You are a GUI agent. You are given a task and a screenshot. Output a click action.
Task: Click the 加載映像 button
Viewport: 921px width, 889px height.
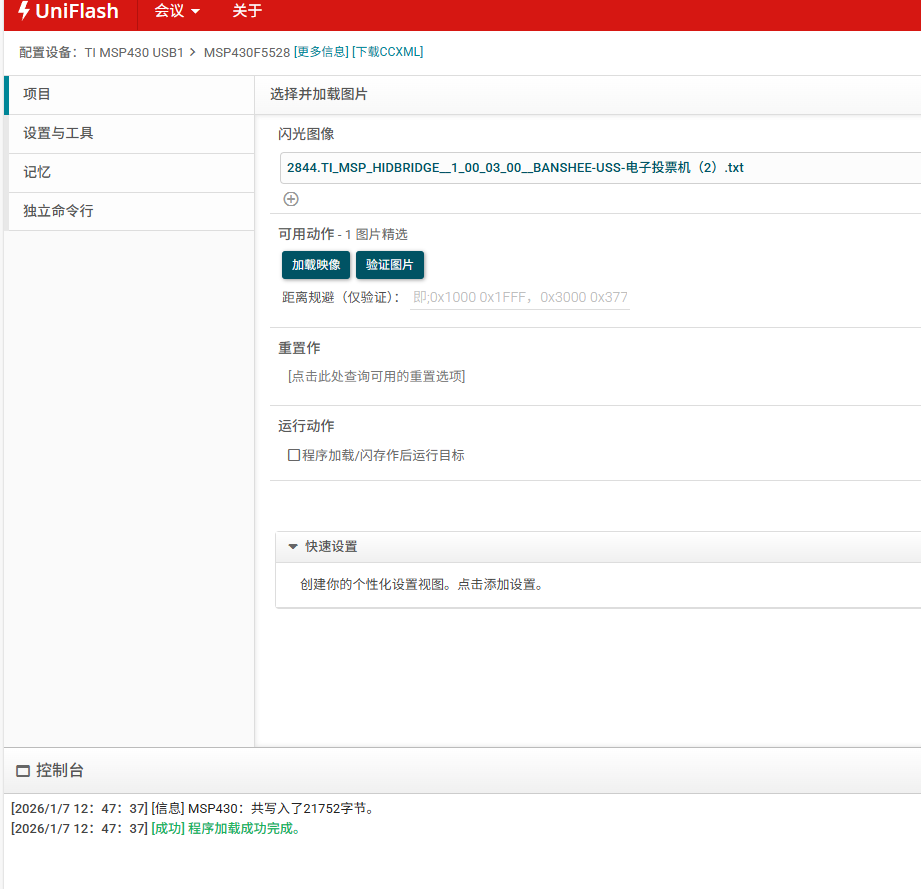click(x=316, y=265)
